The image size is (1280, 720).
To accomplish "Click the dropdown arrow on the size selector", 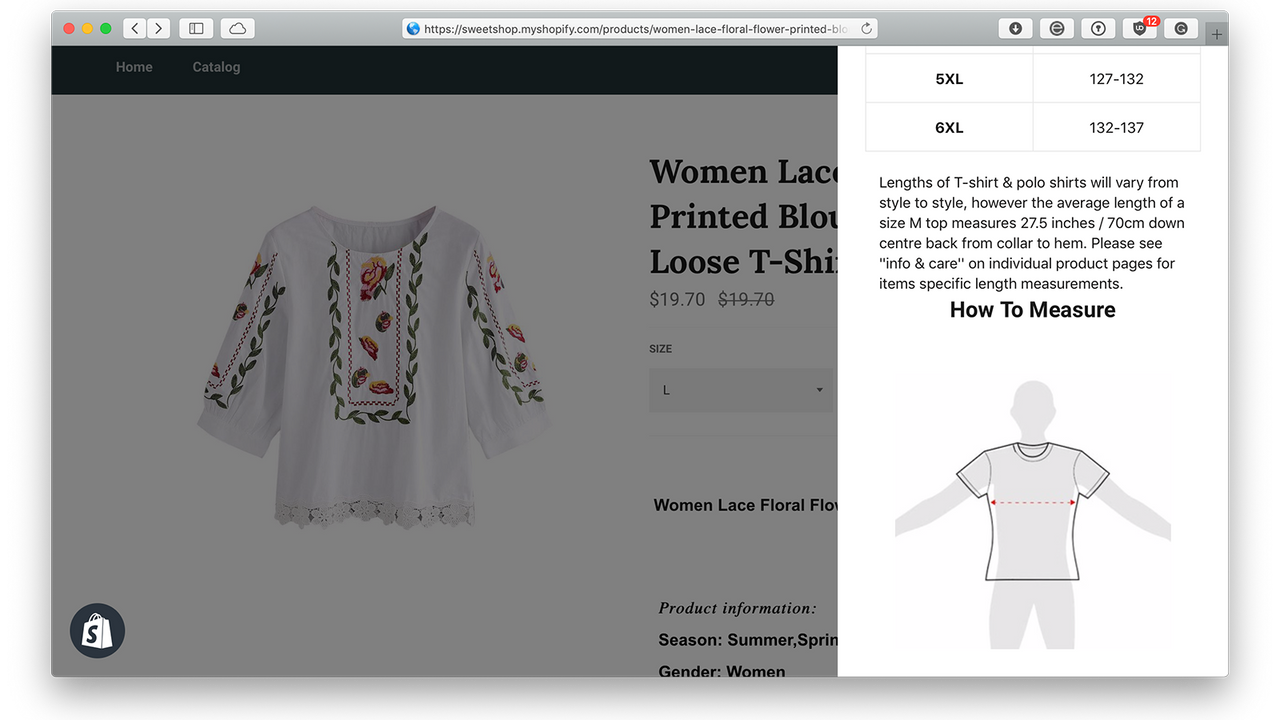I will pyautogui.click(x=818, y=390).
